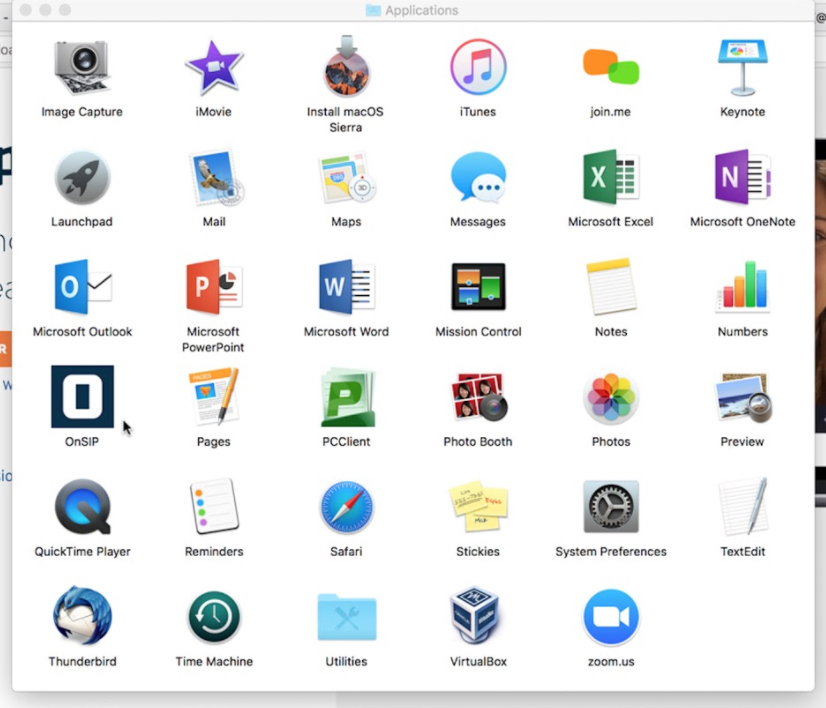Open the Pages document app icon
Image resolution: width=826 pixels, height=708 pixels.
point(214,397)
